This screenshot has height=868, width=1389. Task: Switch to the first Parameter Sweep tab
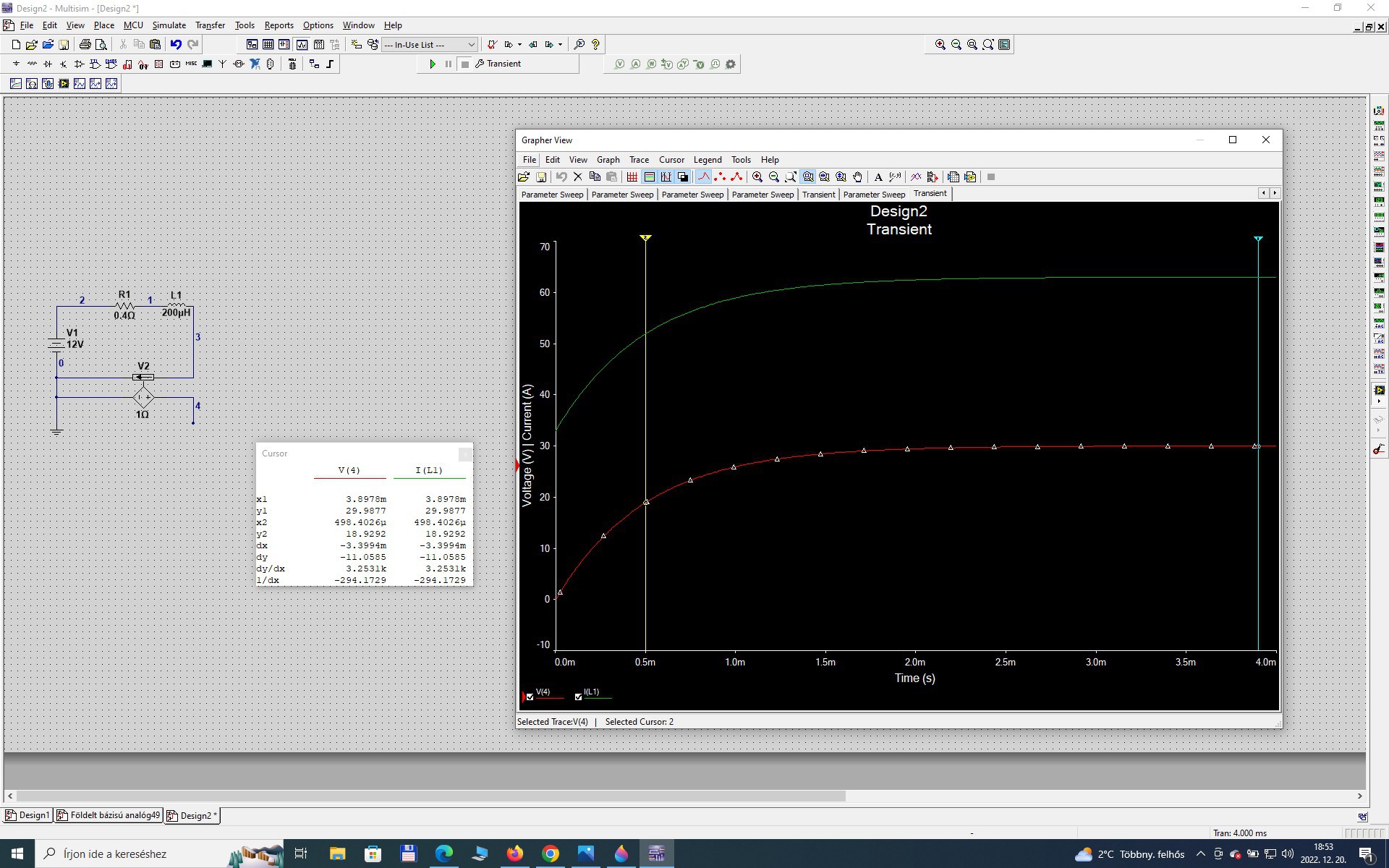552,195
